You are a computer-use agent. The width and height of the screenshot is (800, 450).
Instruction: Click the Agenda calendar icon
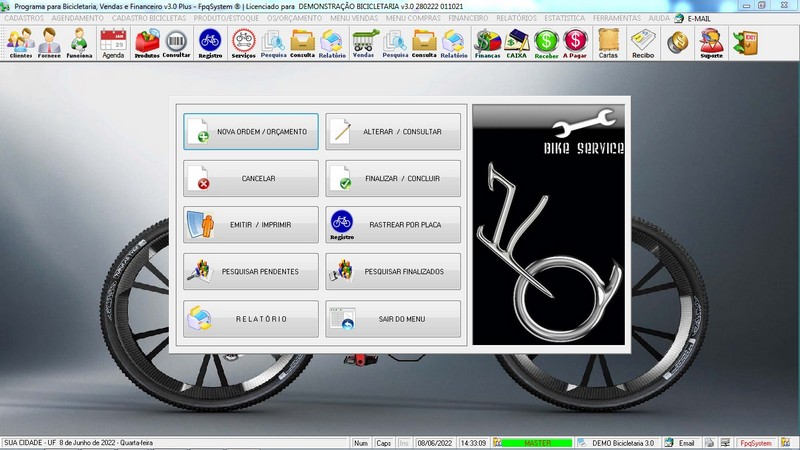tap(113, 43)
